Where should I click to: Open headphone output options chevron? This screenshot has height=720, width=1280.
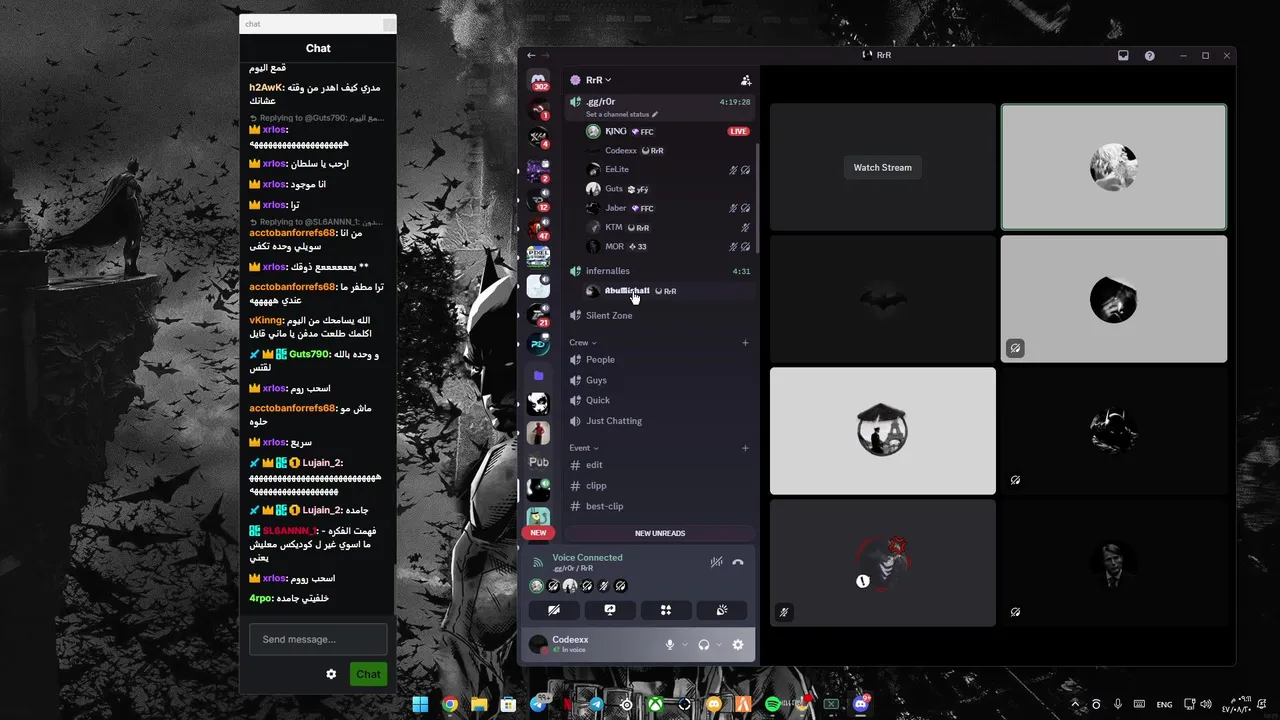pyautogui.click(x=719, y=645)
